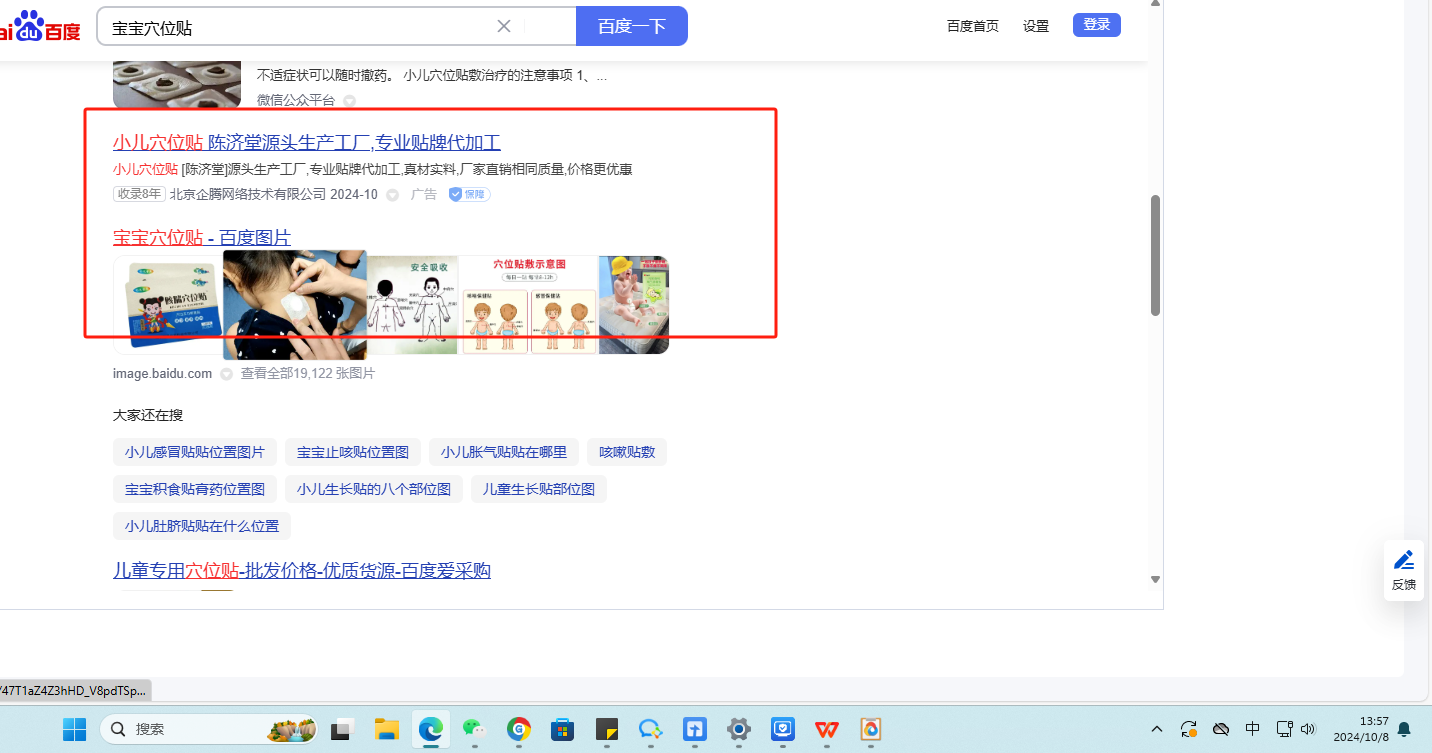Open the 宝宝穴位贴 - 百度图片 result link

point(201,237)
